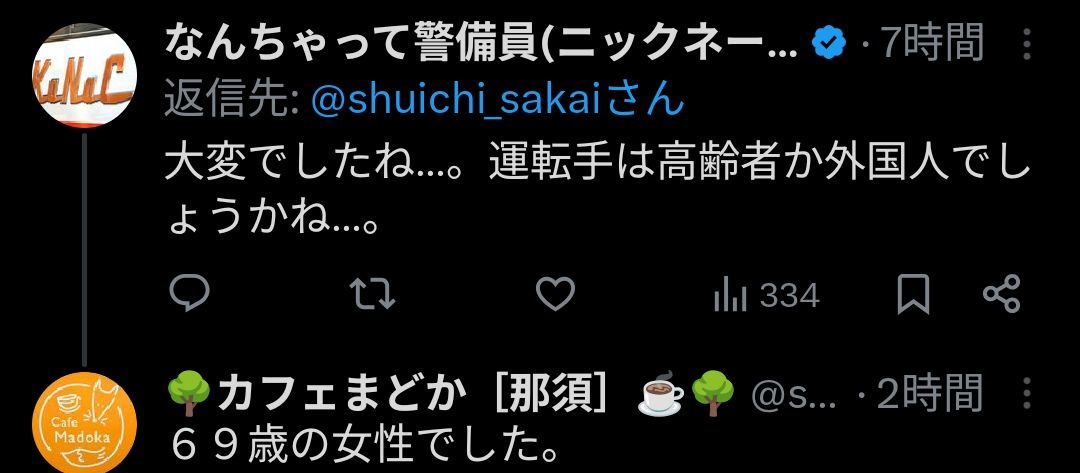Open the truncated @s... handle
Screen dimensions: 1080x473
pos(793,395)
